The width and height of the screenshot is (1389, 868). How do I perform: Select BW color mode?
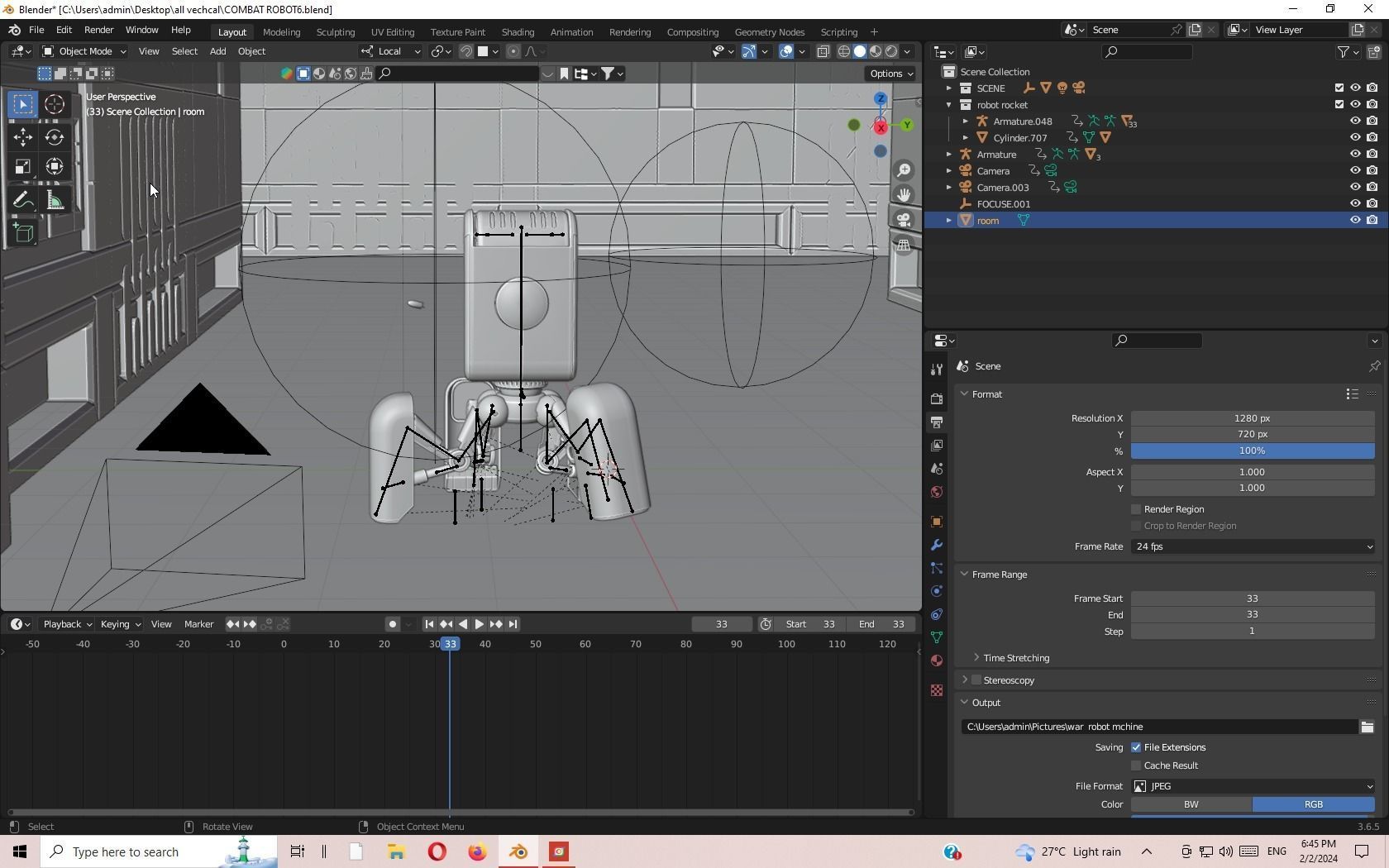pos(1191,804)
